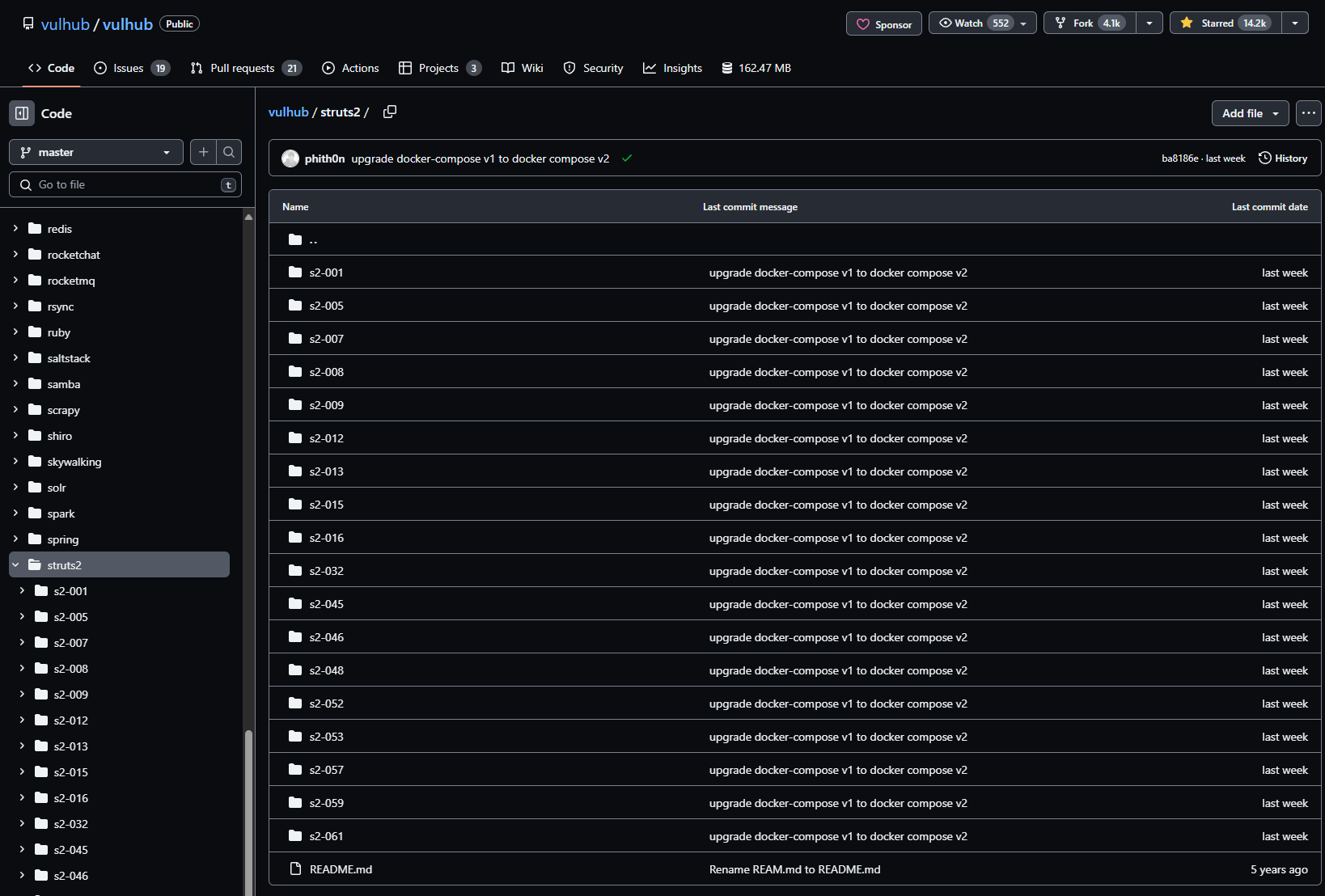
Task: Collapse the struts2 tree chevron
Action: [15, 564]
